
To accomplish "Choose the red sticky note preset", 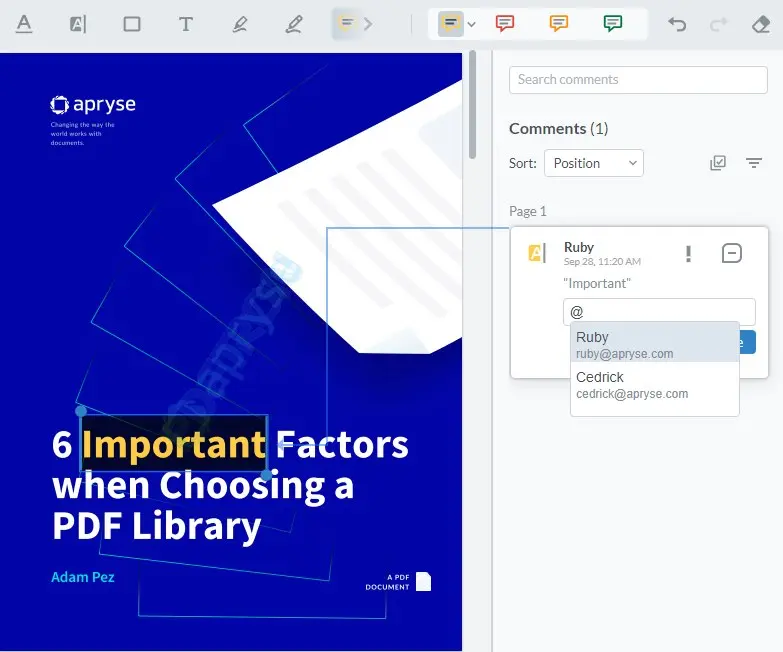I will coord(505,23).
